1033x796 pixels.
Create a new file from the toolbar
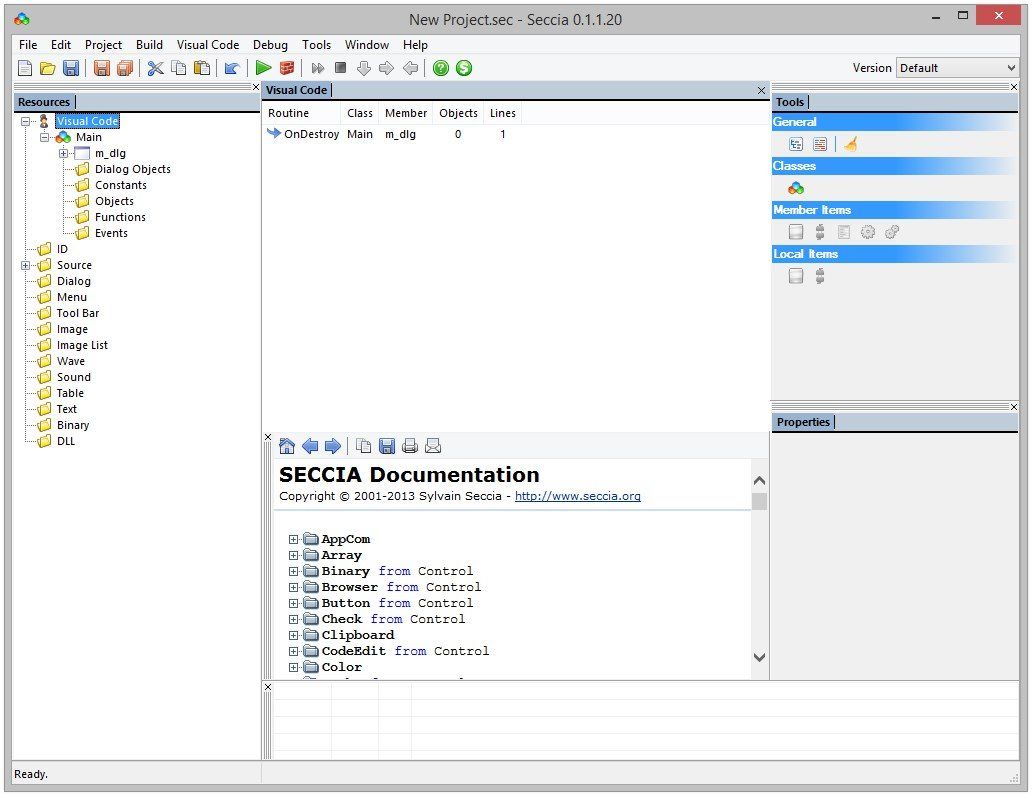coord(25,68)
